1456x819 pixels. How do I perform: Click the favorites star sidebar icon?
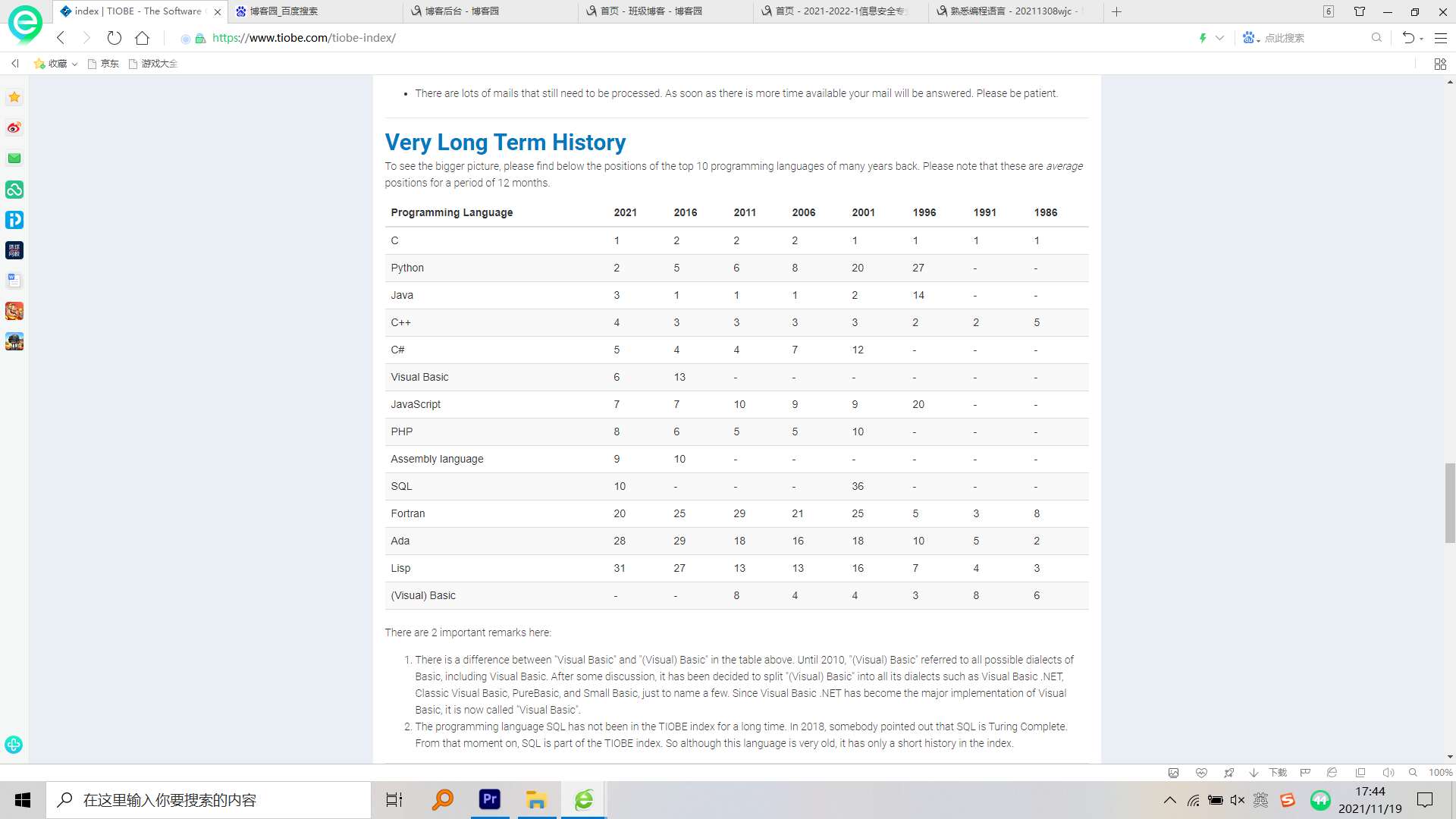point(14,97)
